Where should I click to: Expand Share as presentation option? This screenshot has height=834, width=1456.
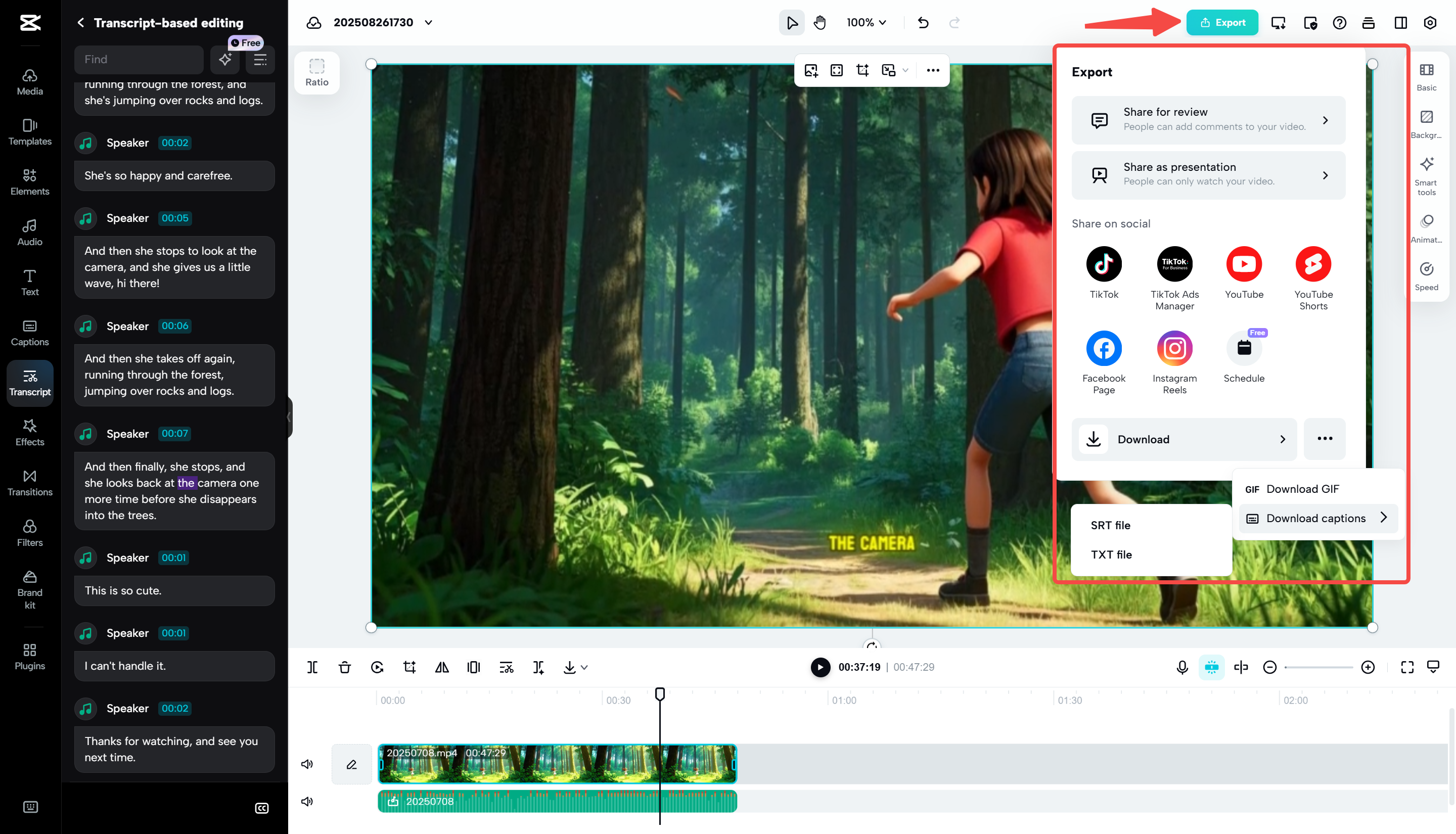pyautogui.click(x=1208, y=175)
